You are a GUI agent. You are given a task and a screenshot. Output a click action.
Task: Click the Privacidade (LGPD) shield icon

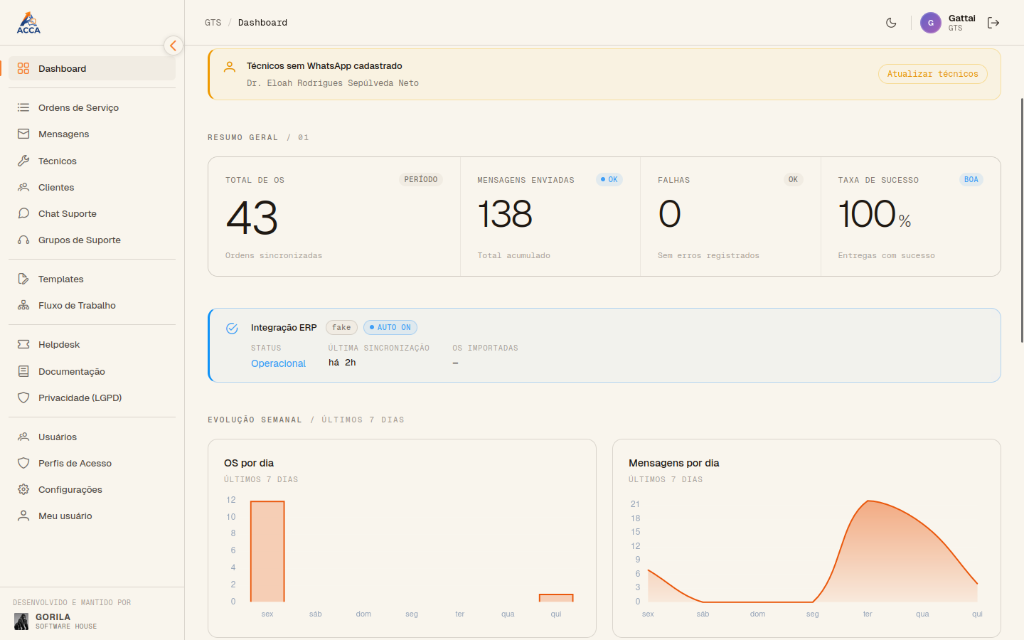[24, 398]
